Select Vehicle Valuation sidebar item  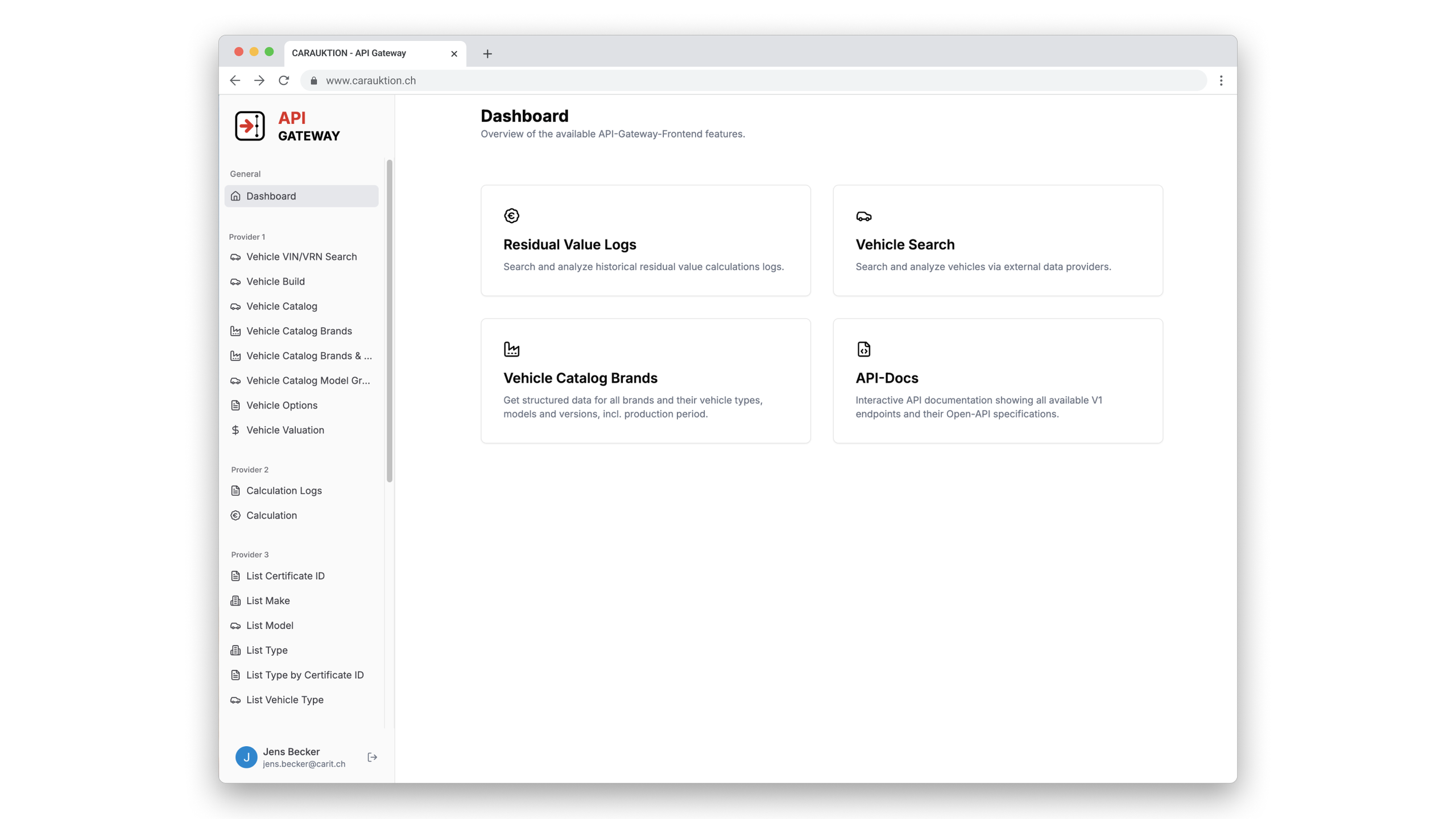pyautogui.click(x=285, y=430)
